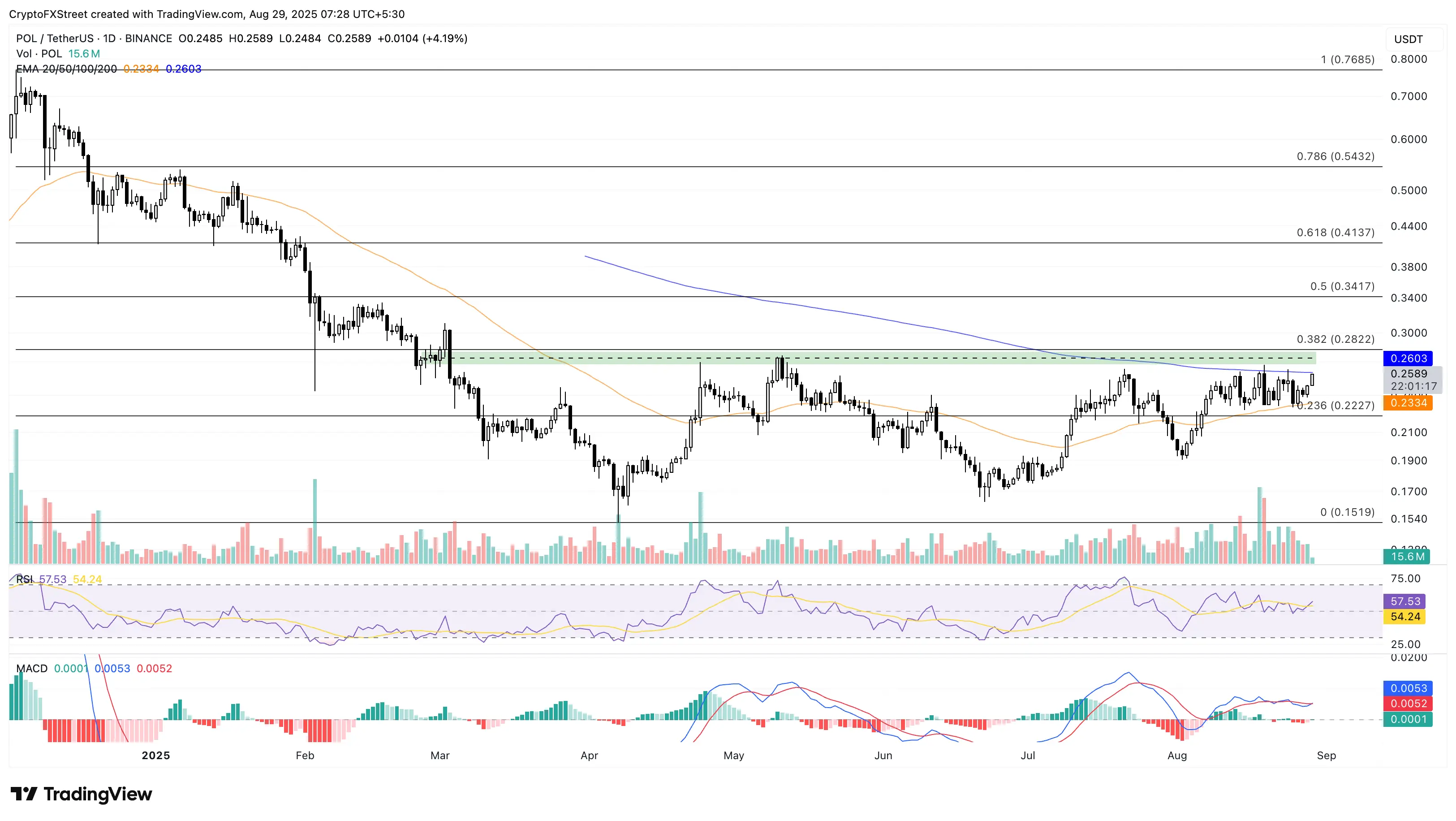Image resolution: width=1456 pixels, height=821 pixels.
Task: Click the 0.5 (0.3417) Fibonacci label
Action: tap(1342, 286)
